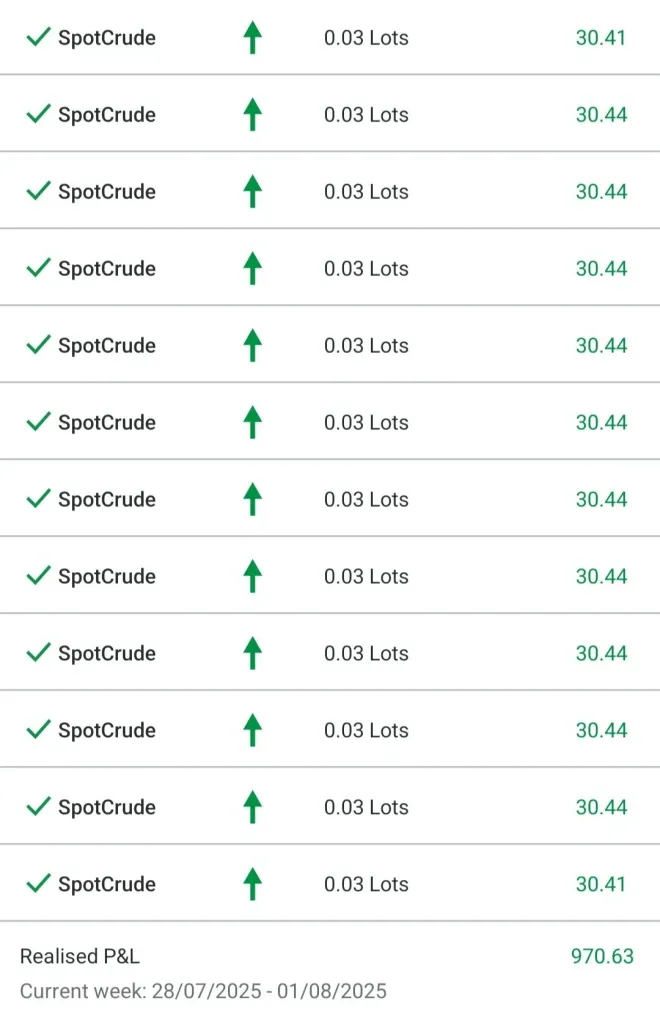The width and height of the screenshot is (660, 1023).
Task: Click the checkmark in the topmost SpotCrude row
Action: click(x=38, y=38)
